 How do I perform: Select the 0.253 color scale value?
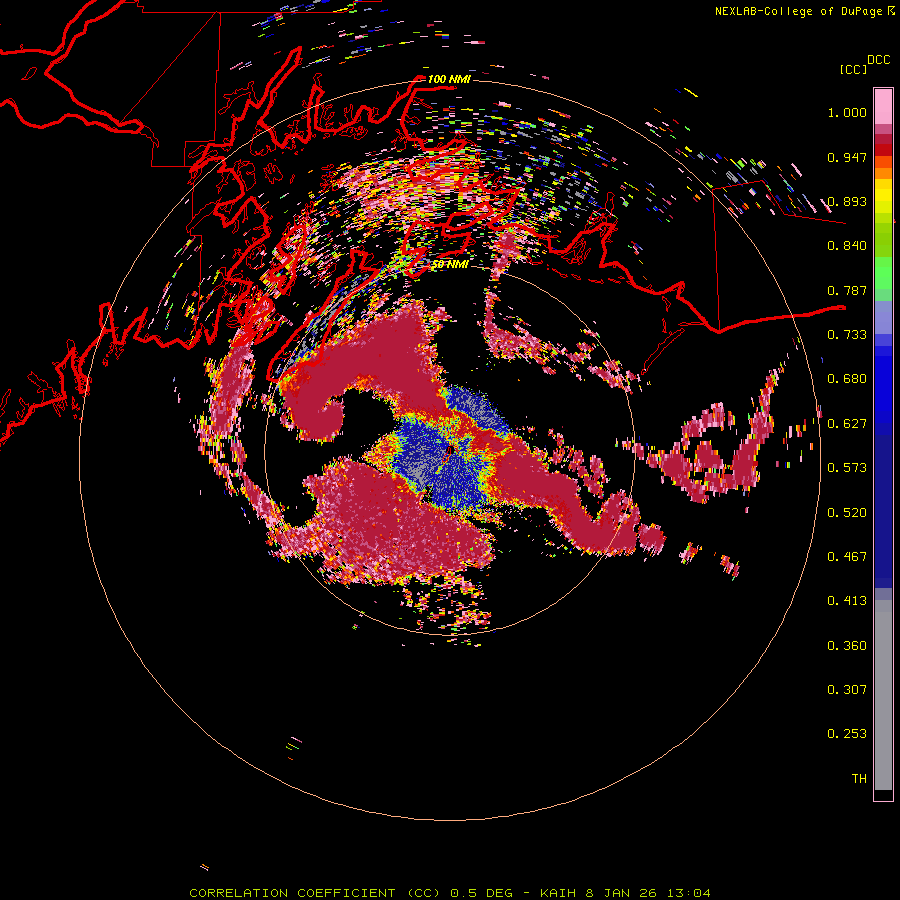[x=847, y=734]
